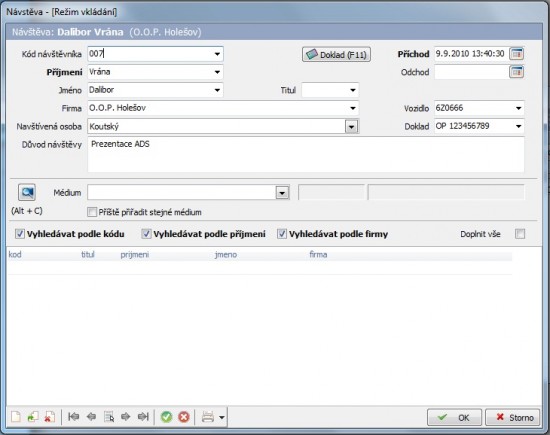Viewport: 550px width, 435px height.
Task: Open the Navštívená osoba dropdown
Action: click(x=351, y=127)
